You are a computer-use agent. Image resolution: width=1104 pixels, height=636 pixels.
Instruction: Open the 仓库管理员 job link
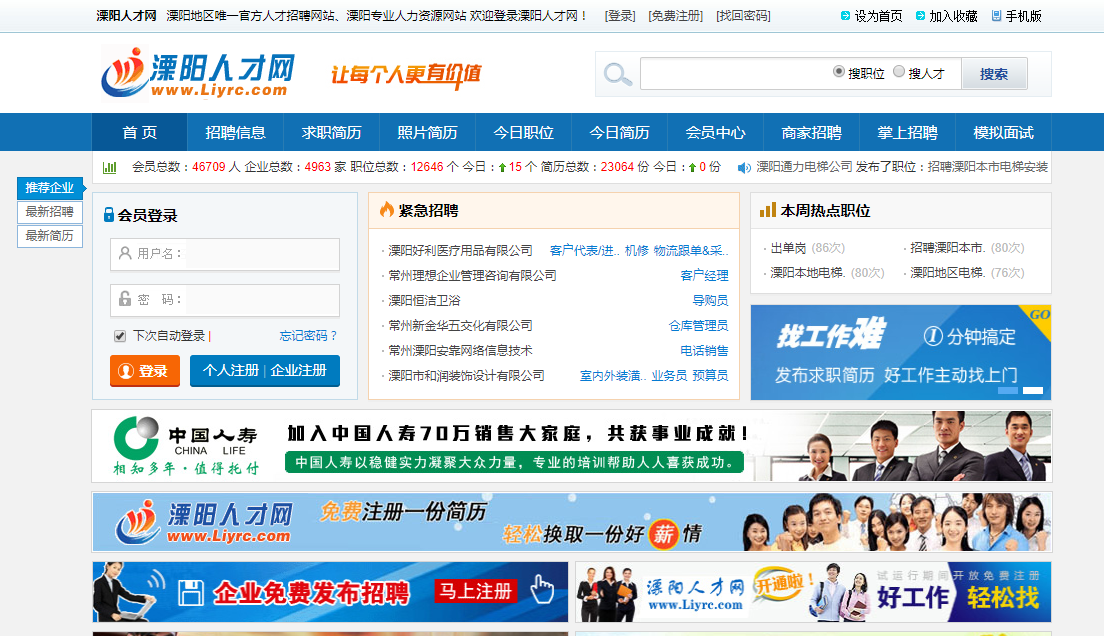698,325
